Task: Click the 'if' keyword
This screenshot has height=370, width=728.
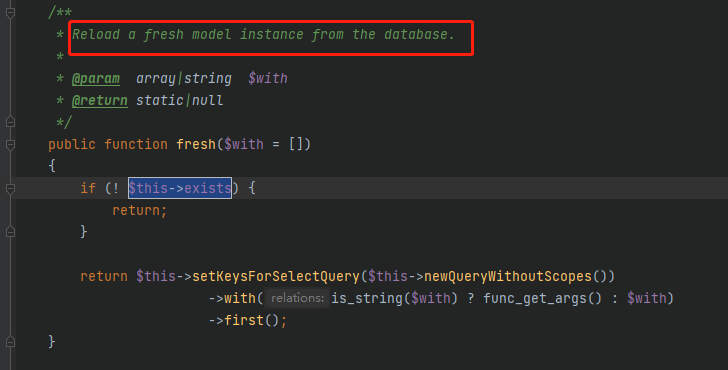Action: click(x=88, y=188)
